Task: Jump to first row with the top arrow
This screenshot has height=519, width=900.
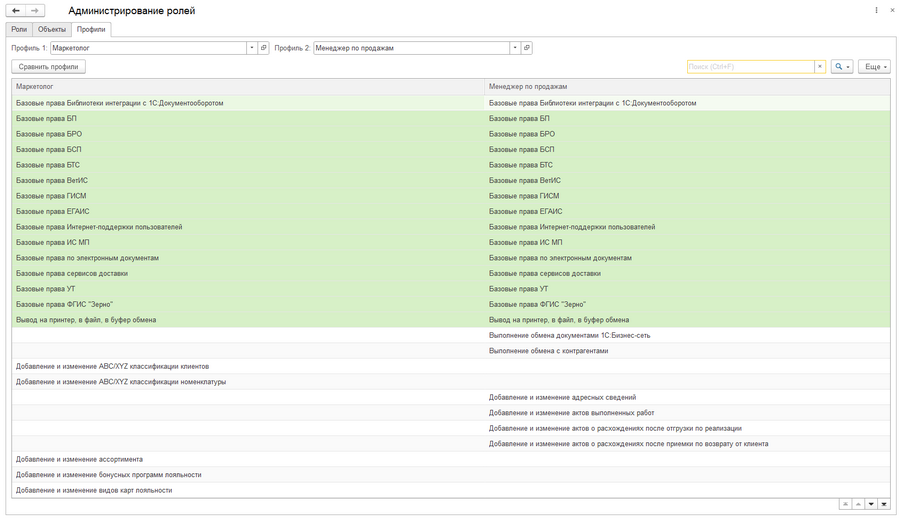Action: [x=845, y=504]
